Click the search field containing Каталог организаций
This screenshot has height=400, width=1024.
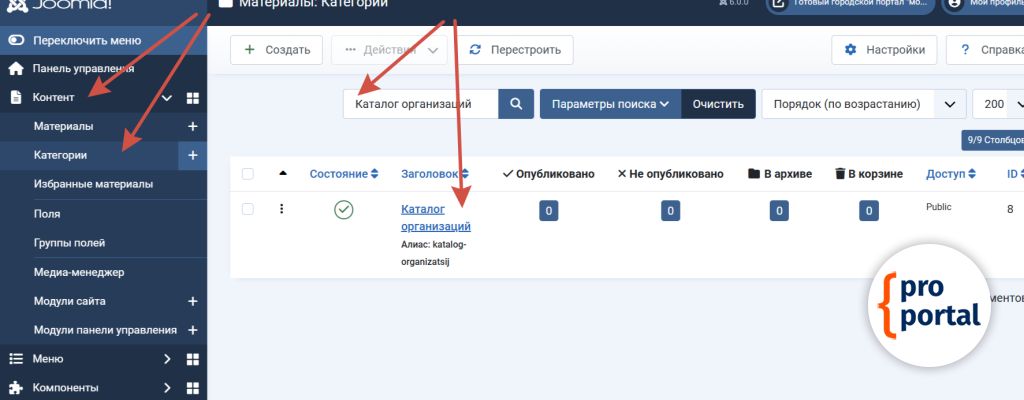[420, 104]
